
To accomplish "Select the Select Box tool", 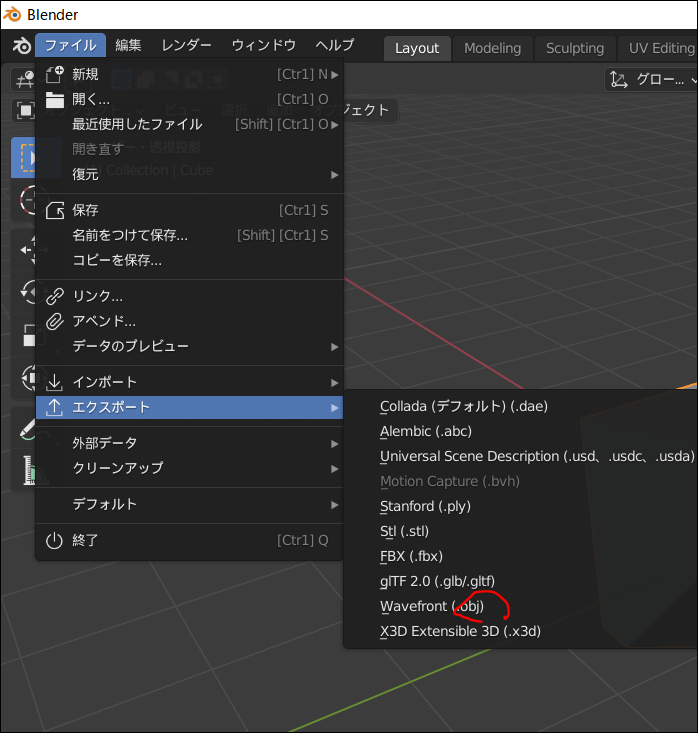I will pyautogui.click(x=24, y=158).
